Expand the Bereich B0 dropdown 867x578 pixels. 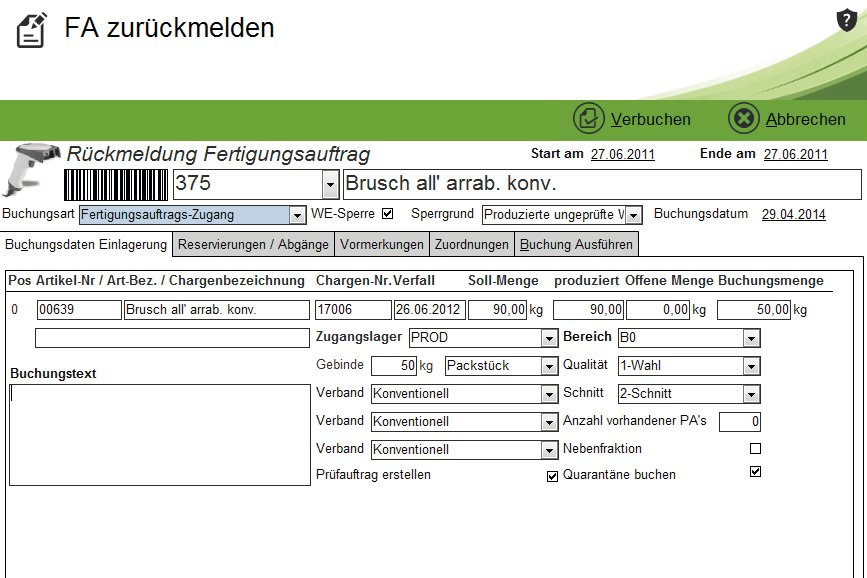[x=751, y=338]
